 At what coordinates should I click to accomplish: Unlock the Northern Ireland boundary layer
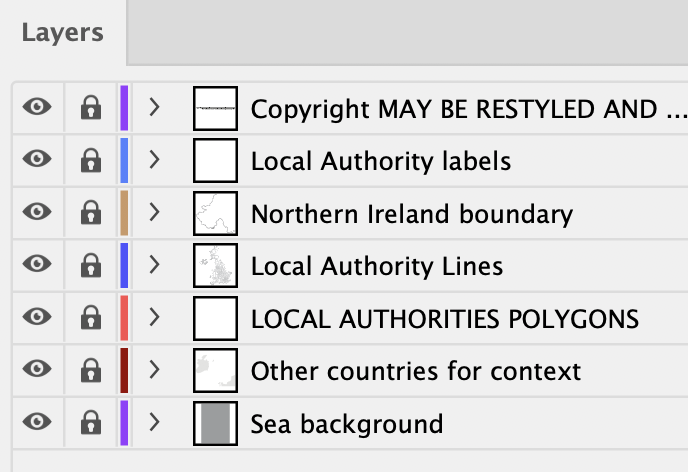click(91, 212)
